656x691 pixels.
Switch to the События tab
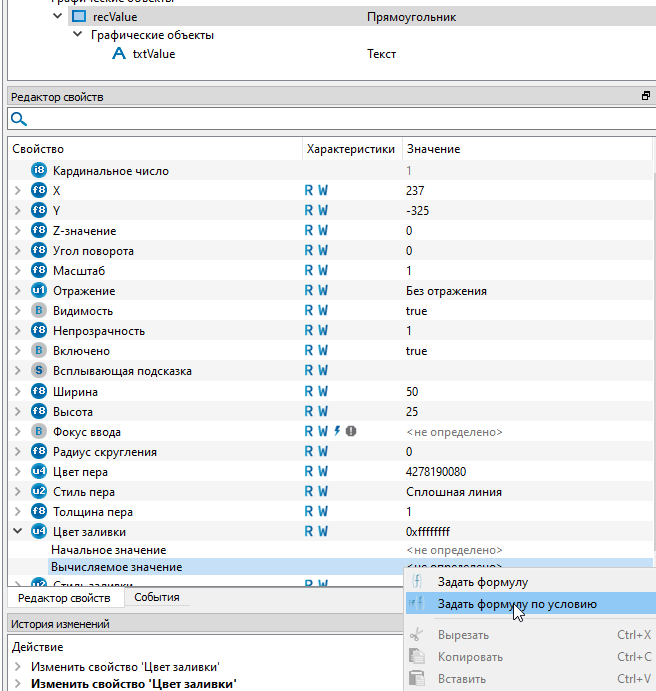pos(156,598)
